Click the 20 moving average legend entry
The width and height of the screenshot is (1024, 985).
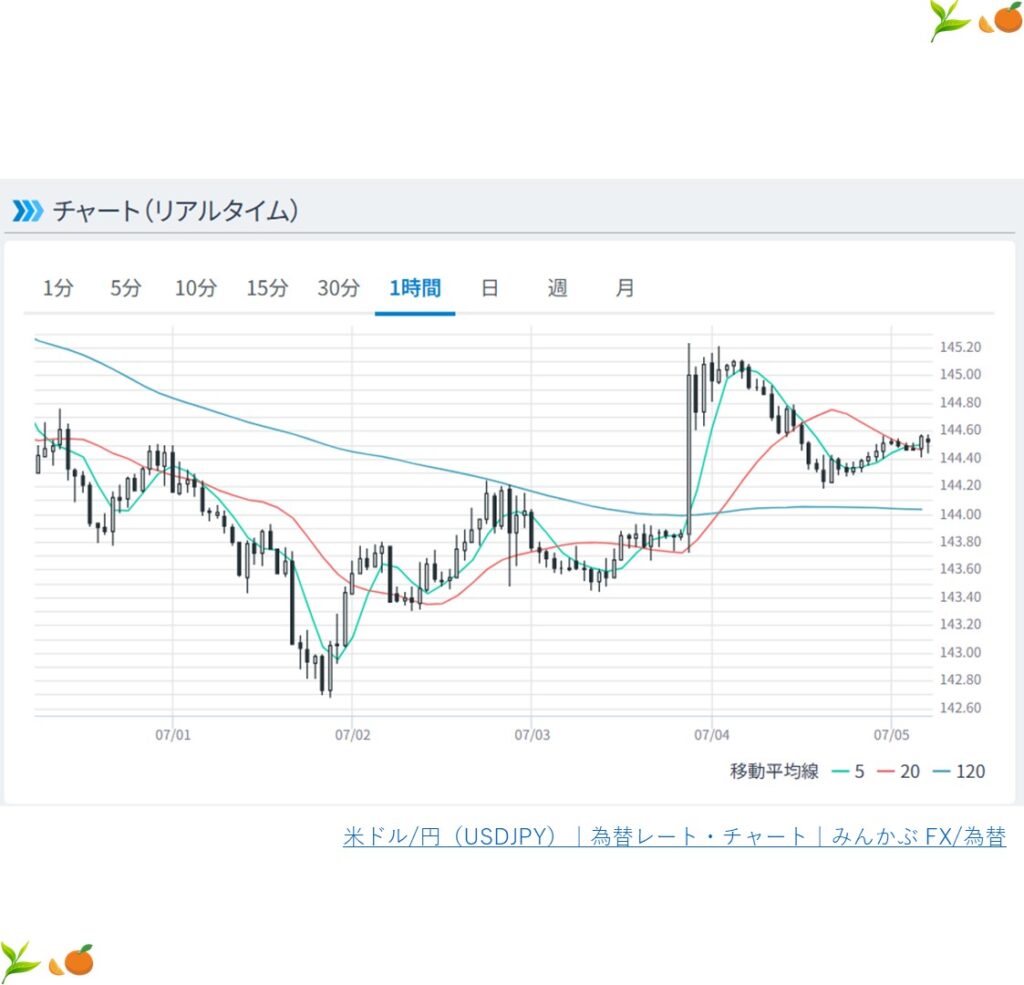(899, 772)
